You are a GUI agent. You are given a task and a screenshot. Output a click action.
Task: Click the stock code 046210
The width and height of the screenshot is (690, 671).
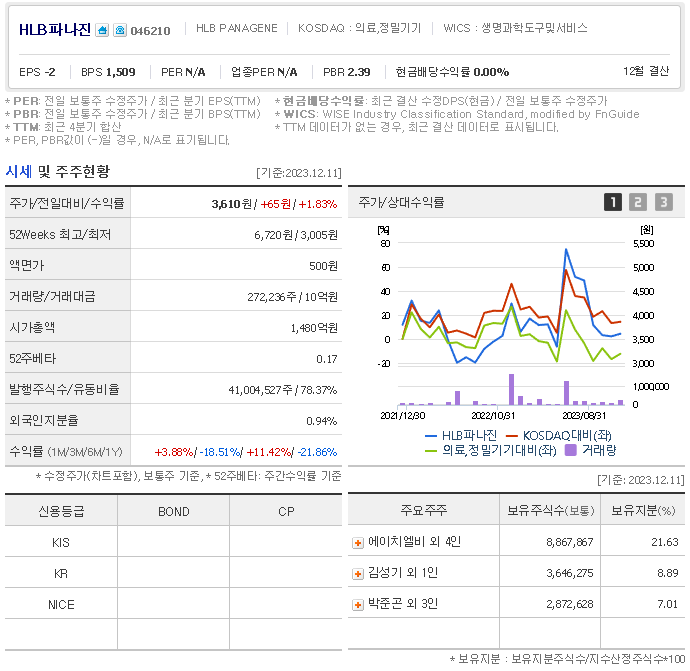click(x=150, y=31)
